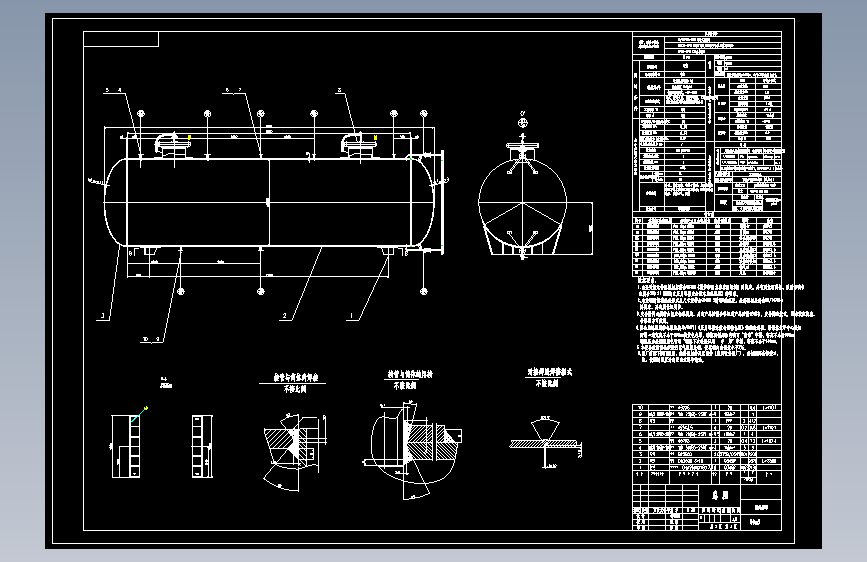The width and height of the screenshot is (867, 562).
Task: Click the '10 9' part callout label
Action: pyautogui.click(x=152, y=339)
